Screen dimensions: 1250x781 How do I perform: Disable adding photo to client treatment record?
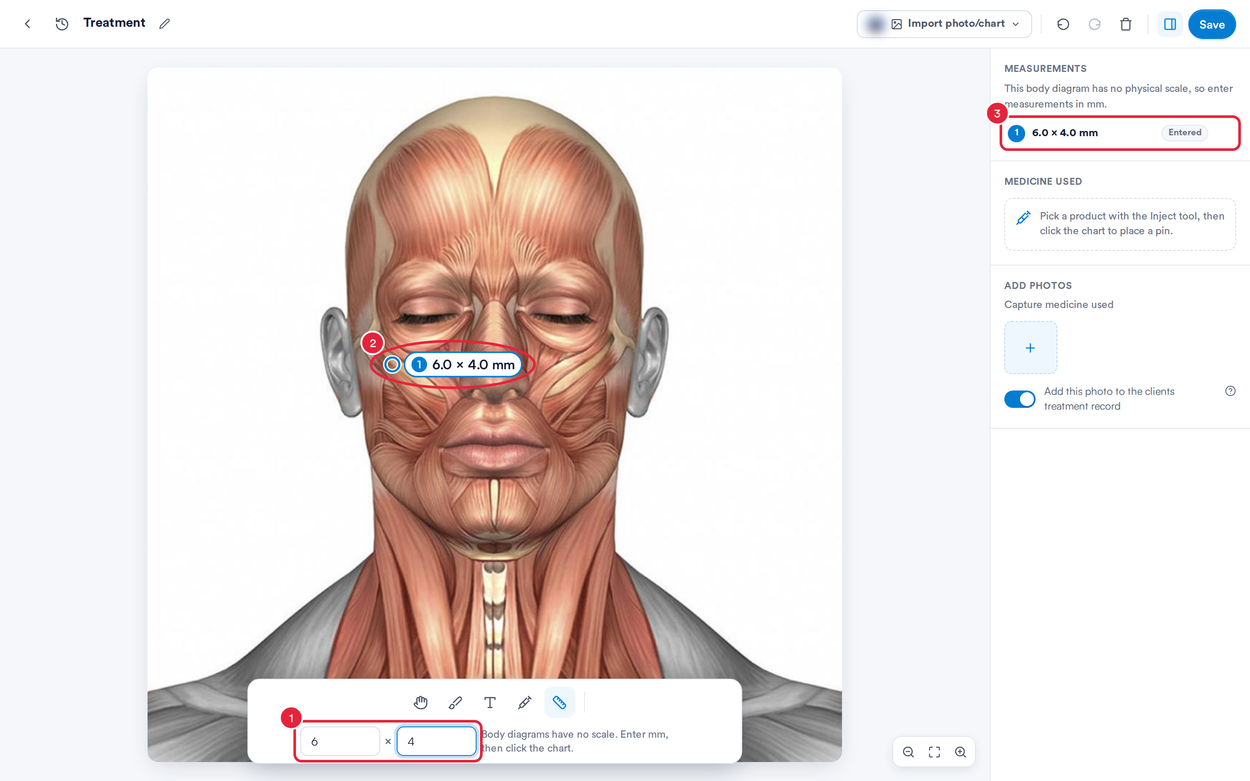coord(1020,399)
